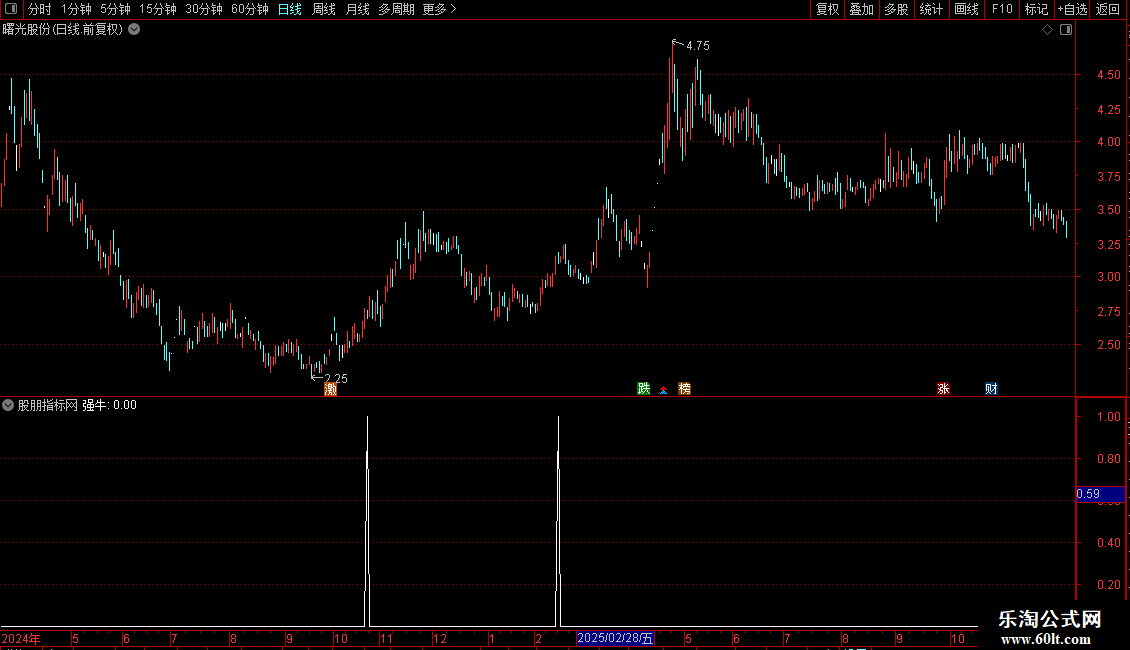
Task: Add stock with +自选 button
Action: (x=1072, y=9)
